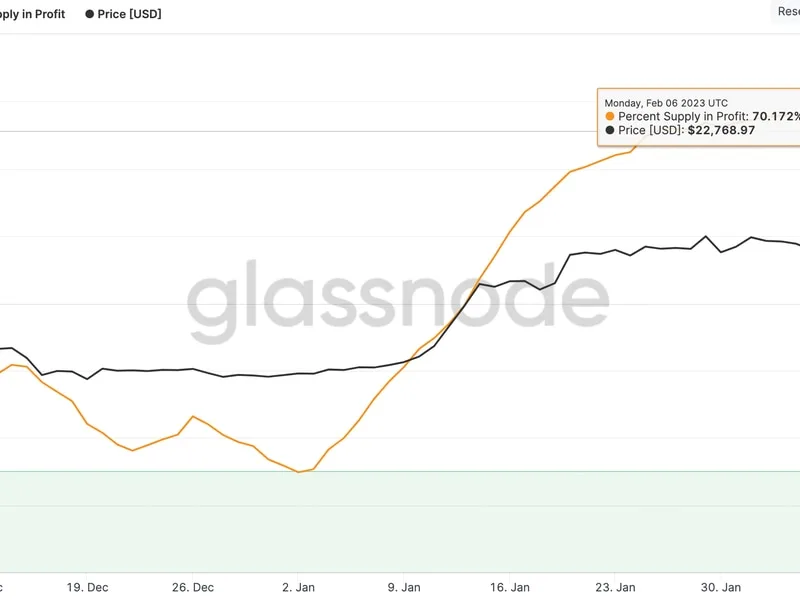The width and height of the screenshot is (800, 600).
Task: Click the orange dot in tooltip
Action: tap(610, 116)
